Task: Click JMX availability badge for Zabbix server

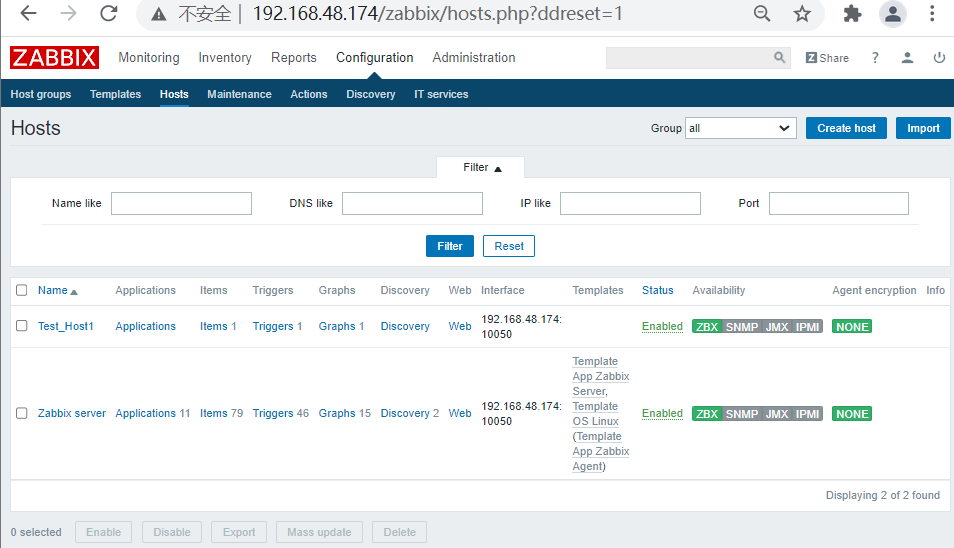Action: coord(777,414)
